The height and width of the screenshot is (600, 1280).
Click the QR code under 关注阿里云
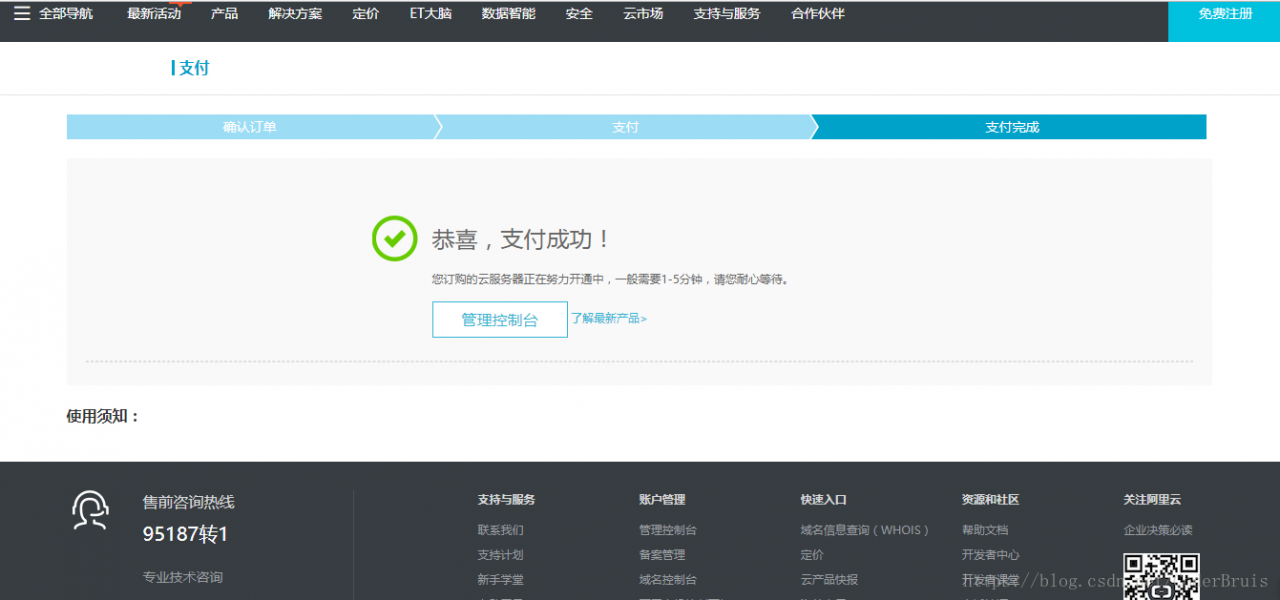(x=1161, y=577)
